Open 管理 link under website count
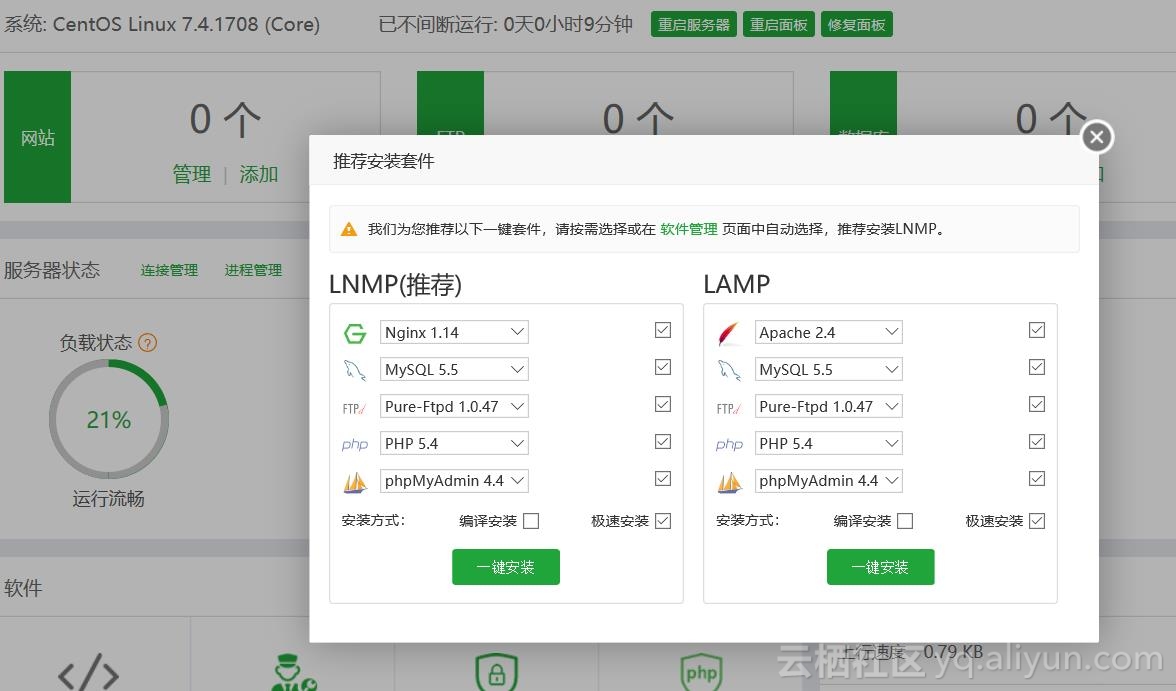The image size is (1176, 691). pos(192,174)
